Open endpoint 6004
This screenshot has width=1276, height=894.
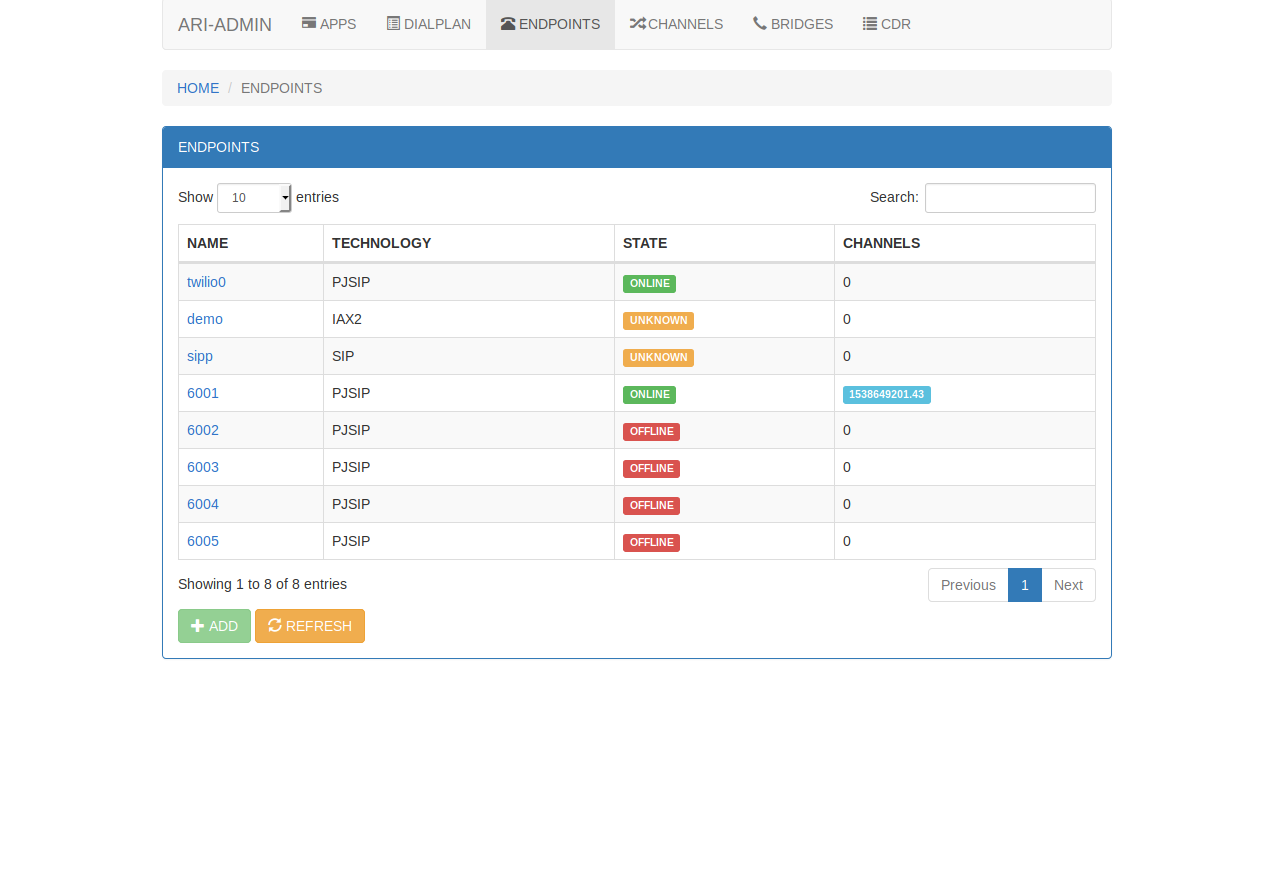pyautogui.click(x=203, y=504)
